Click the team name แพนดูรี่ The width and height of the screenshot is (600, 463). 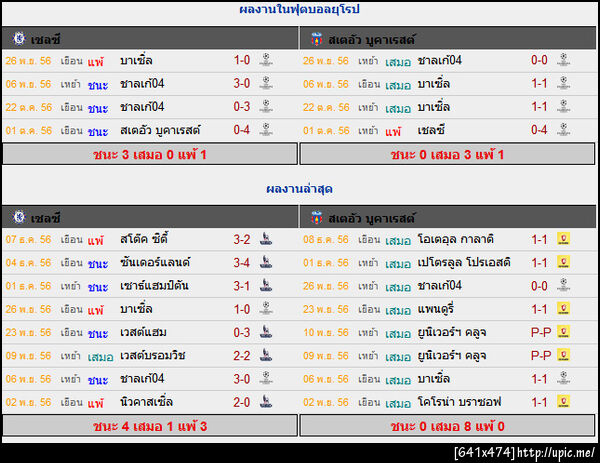point(435,309)
